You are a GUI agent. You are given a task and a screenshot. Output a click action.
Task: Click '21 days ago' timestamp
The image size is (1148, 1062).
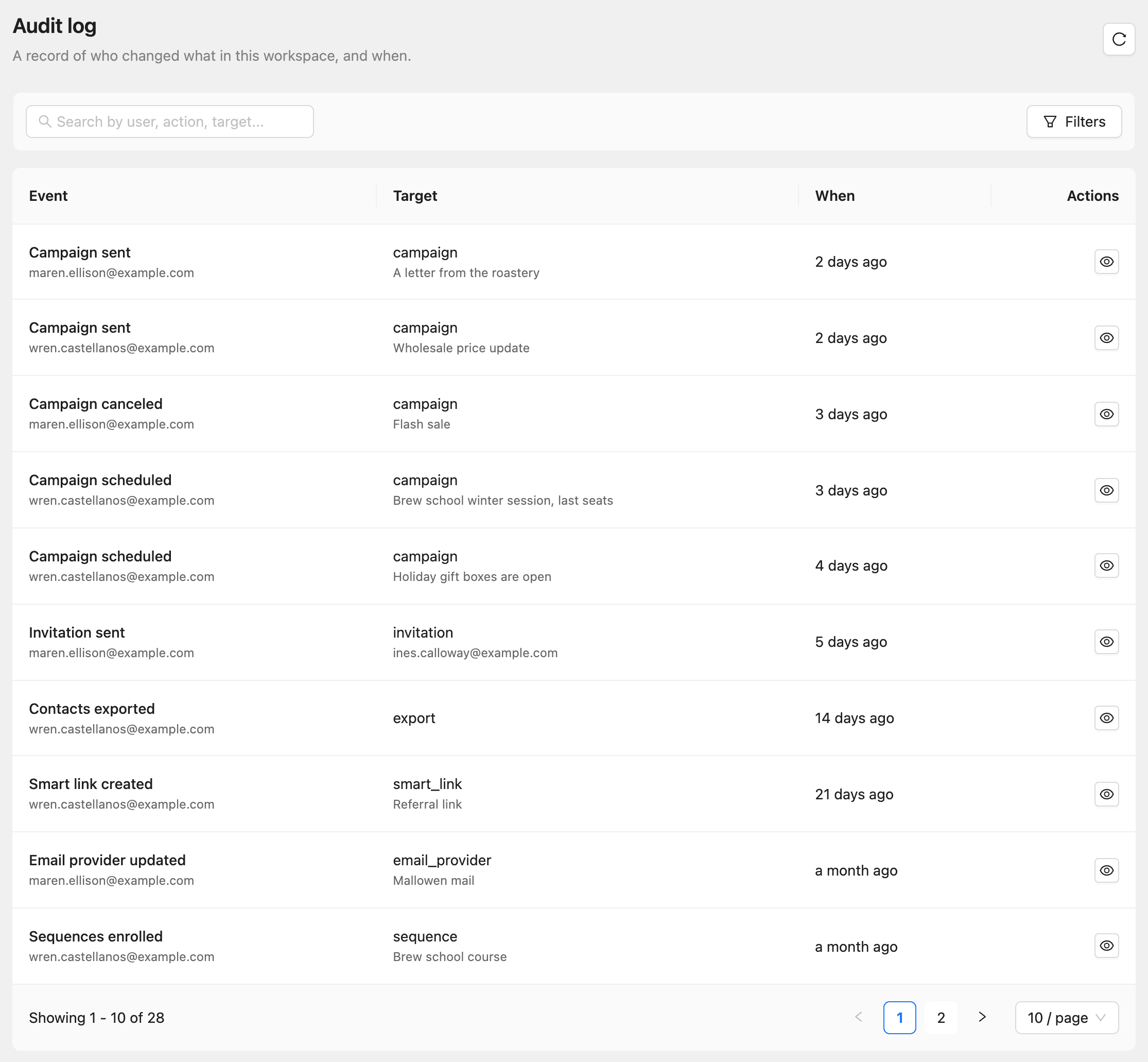pyautogui.click(x=854, y=794)
